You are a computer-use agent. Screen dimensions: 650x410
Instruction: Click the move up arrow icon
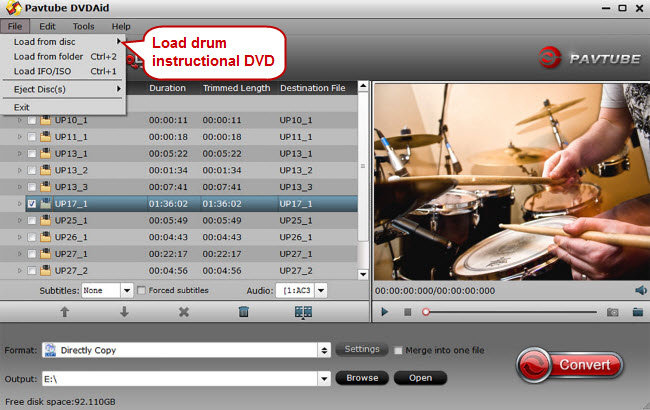click(64, 312)
